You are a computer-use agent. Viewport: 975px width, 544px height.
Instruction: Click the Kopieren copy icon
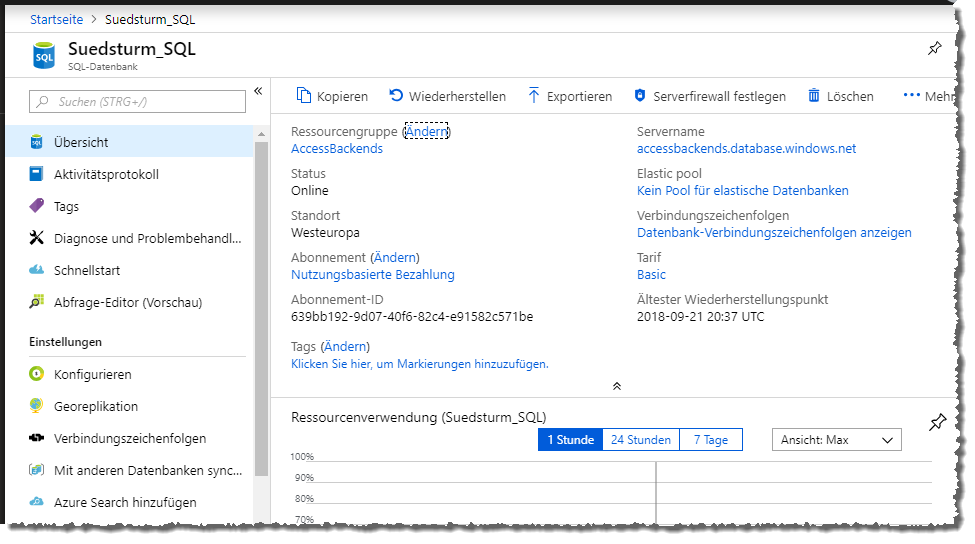pyautogui.click(x=303, y=95)
